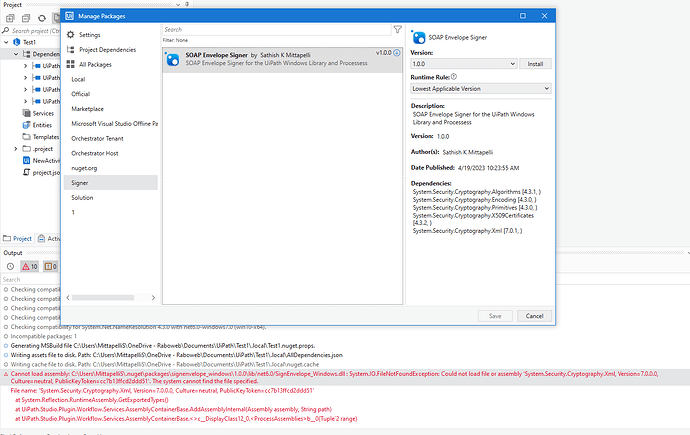Click the SOAP Envelope Signer detail icon
Image resolution: width=690 pixels, height=435 pixels.
[x=418, y=37]
